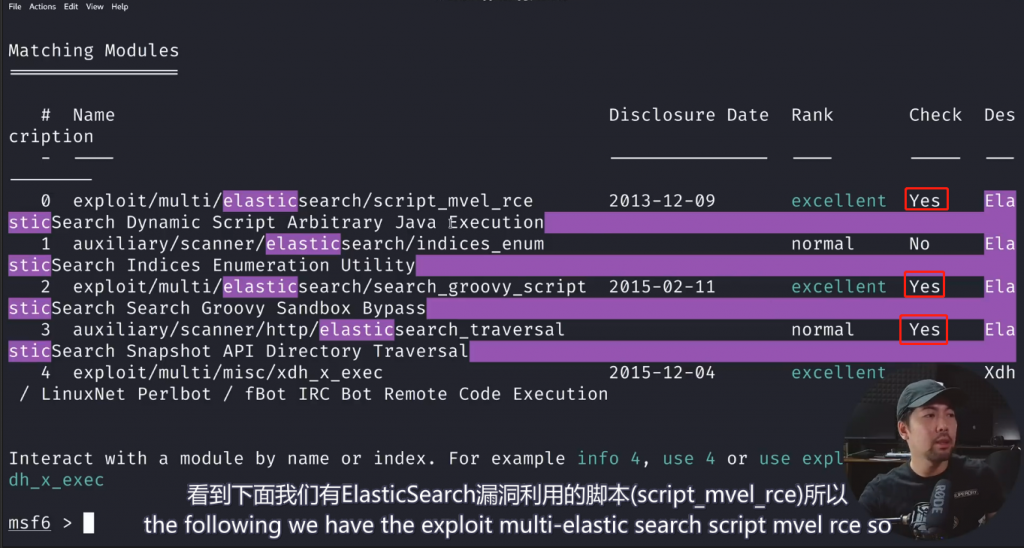Screen dimensions: 1024x548
Task: Click the 'use 4' example command
Action: [689, 459]
